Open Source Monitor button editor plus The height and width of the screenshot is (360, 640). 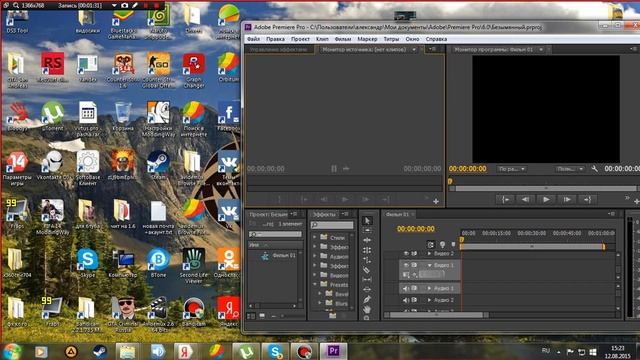[x=436, y=201]
